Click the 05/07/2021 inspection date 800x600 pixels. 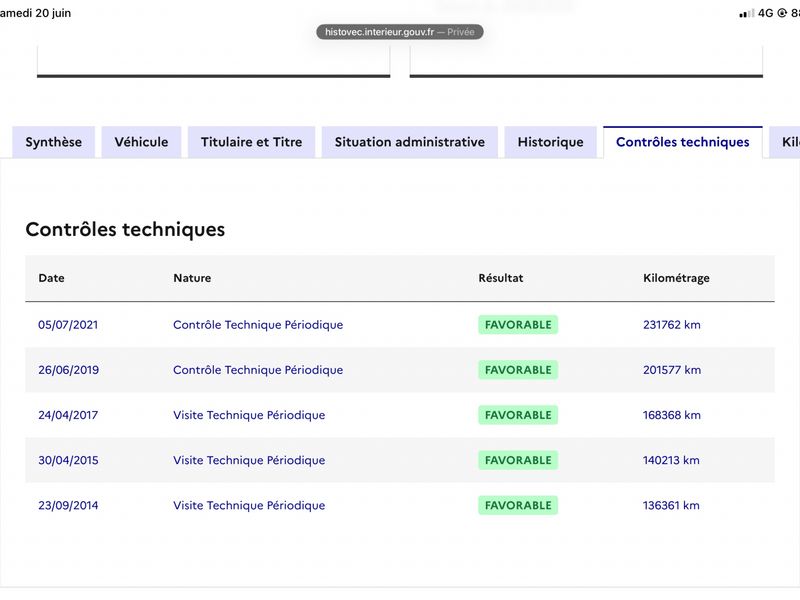point(68,325)
